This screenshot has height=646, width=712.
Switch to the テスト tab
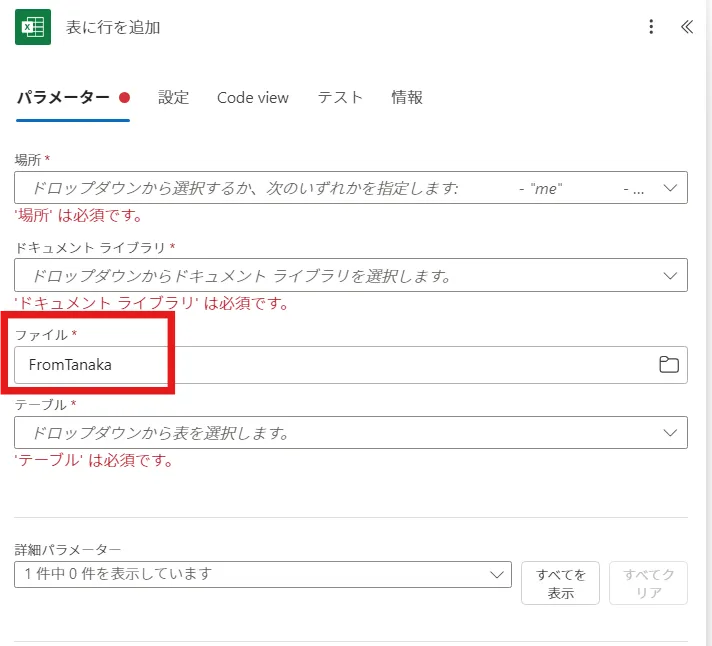(x=340, y=97)
